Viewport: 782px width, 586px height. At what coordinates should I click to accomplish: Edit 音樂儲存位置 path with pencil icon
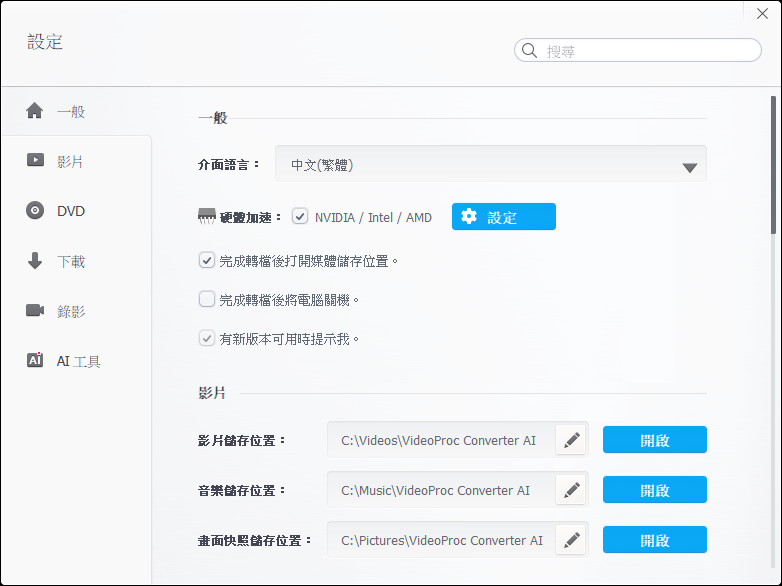pos(572,490)
